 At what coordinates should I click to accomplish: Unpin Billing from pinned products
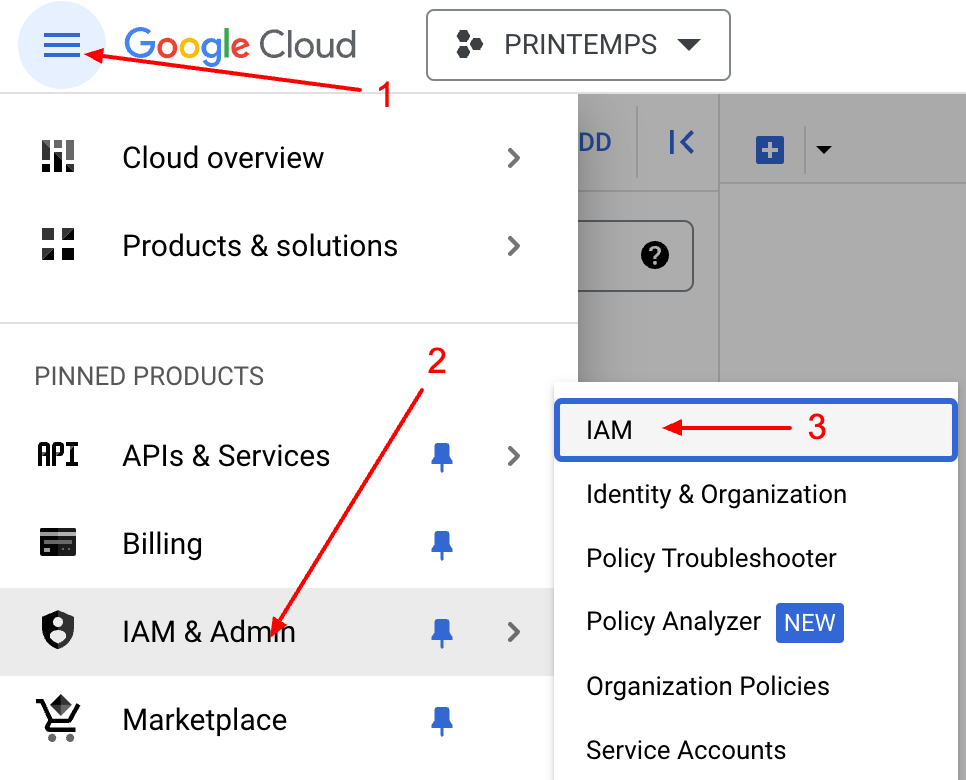coord(441,543)
